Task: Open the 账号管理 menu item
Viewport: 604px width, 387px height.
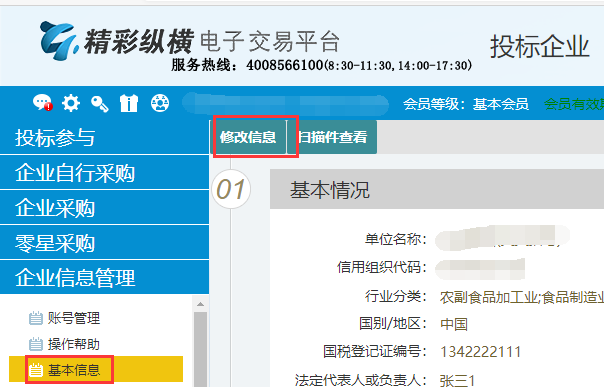Action: pyautogui.click(x=74, y=318)
